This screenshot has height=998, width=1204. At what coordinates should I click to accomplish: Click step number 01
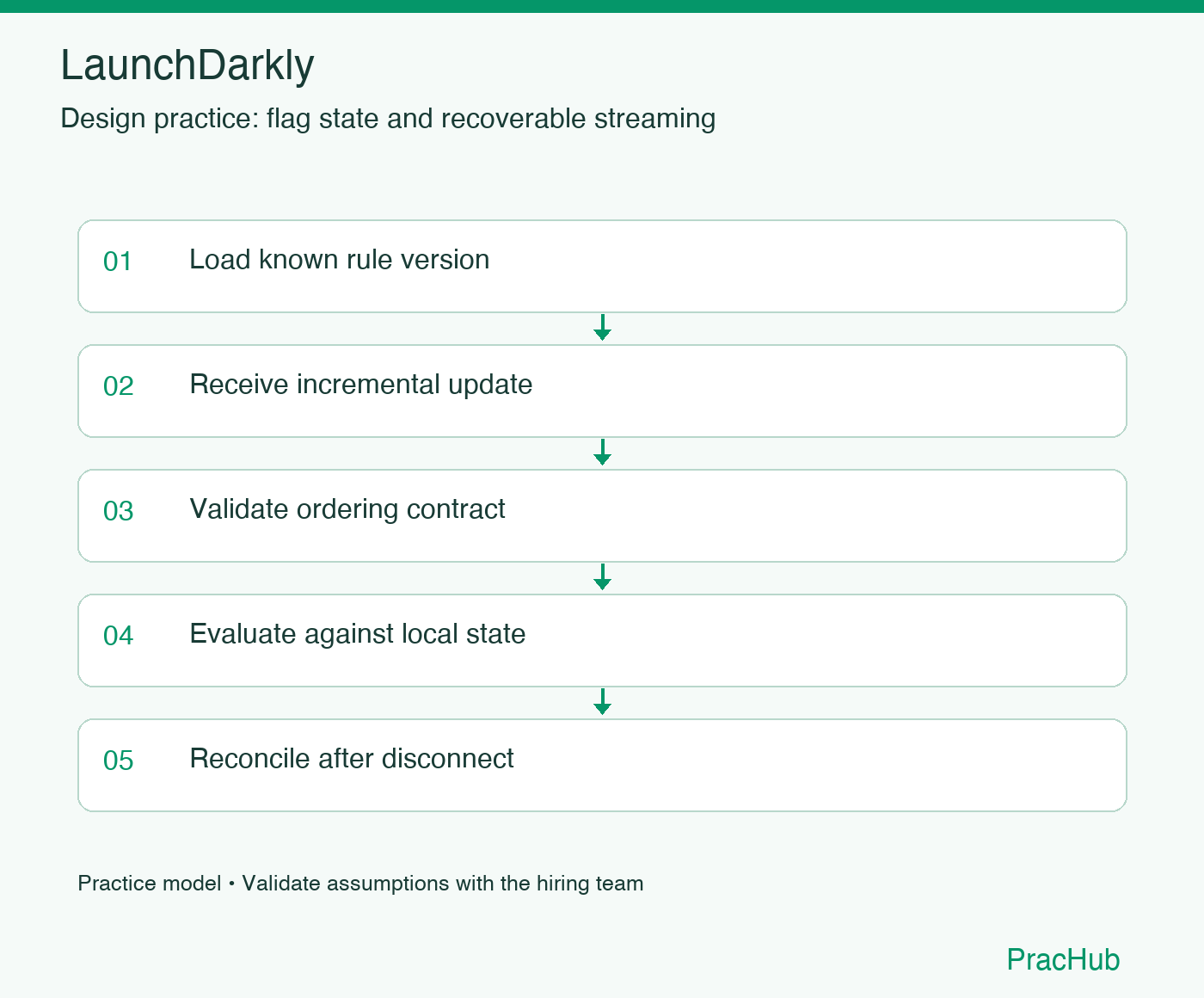[118, 262]
